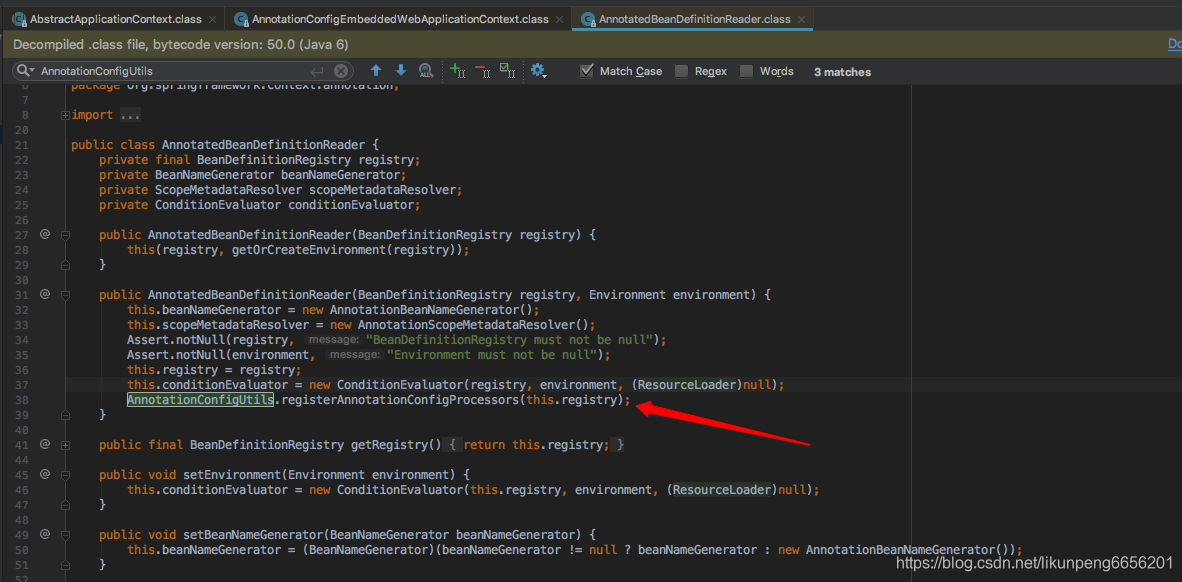Click the new line arrow icon in the search field
The image size is (1182, 582).
[x=317, y=72]
